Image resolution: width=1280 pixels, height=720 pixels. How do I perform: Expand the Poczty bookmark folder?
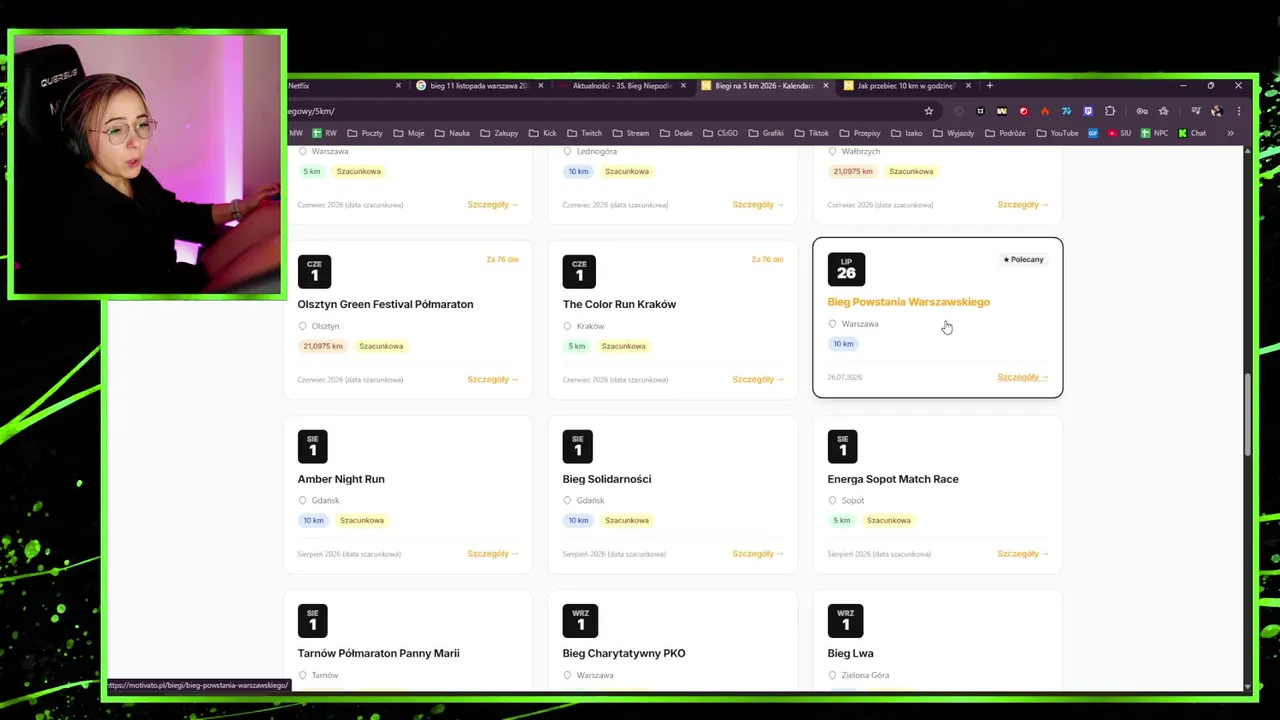(364, 133)
